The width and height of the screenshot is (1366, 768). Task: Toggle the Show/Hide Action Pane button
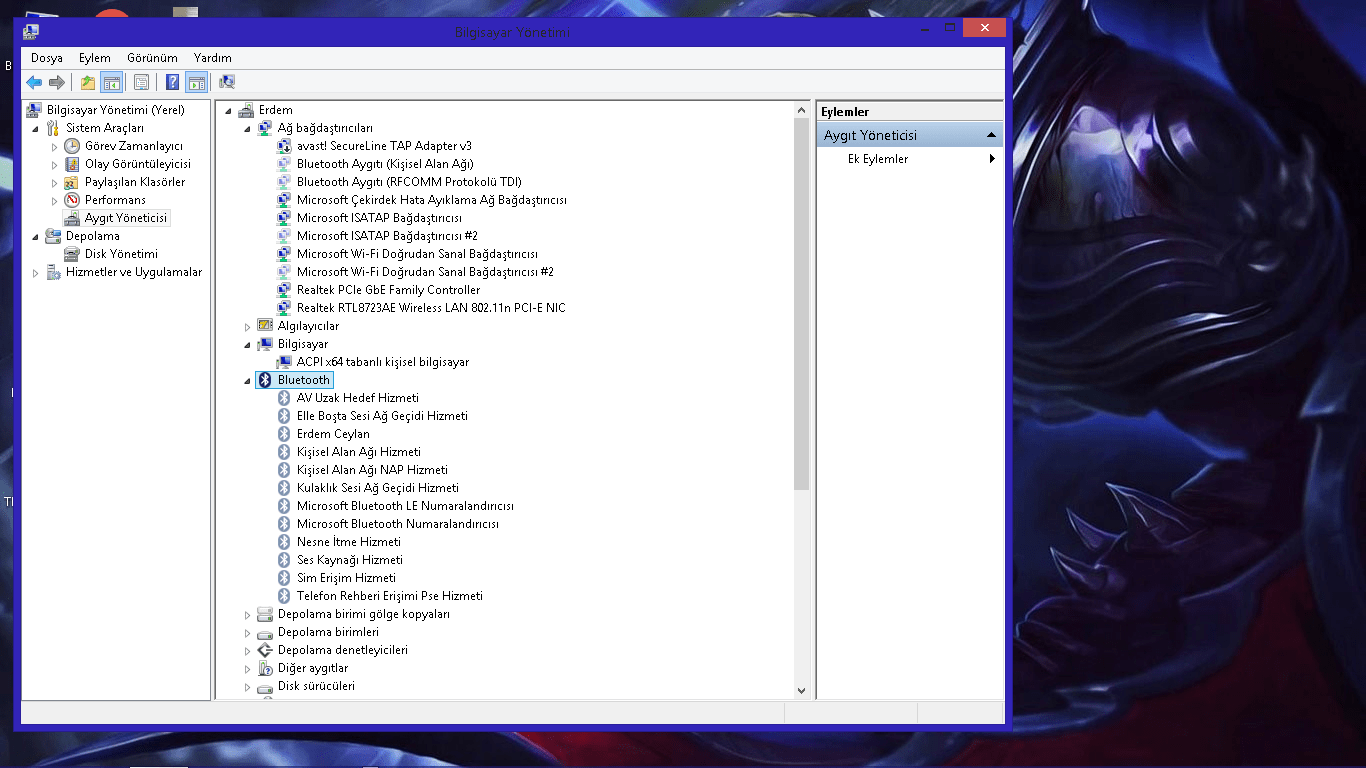pos(196,82)
